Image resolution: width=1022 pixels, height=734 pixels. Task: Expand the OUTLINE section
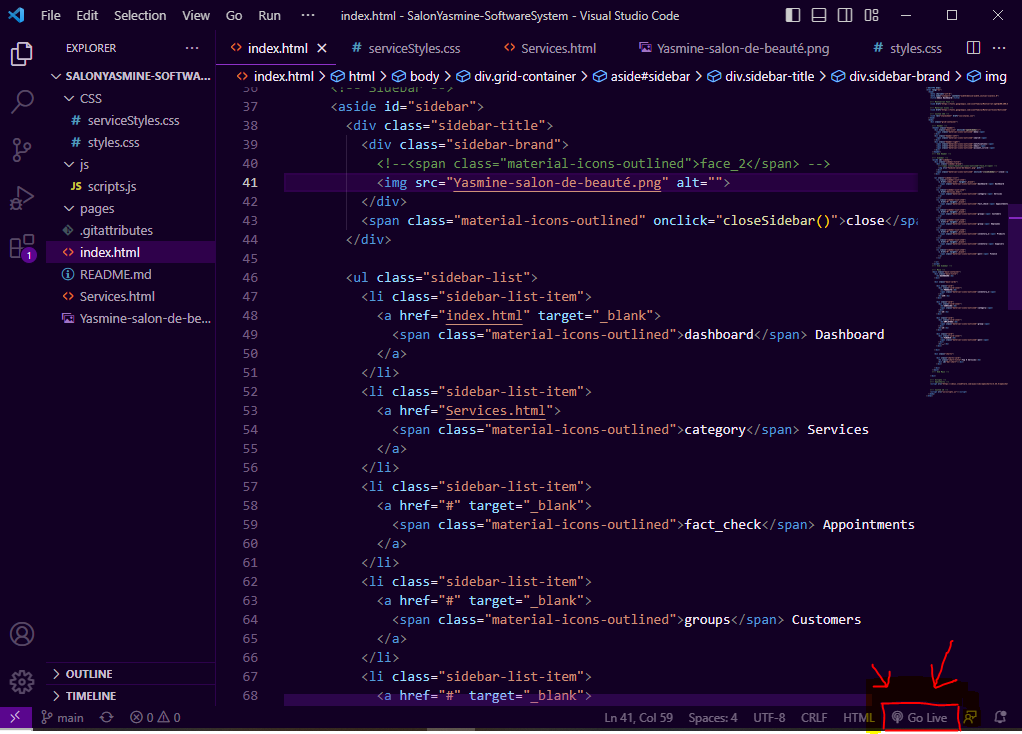[130, 674]
